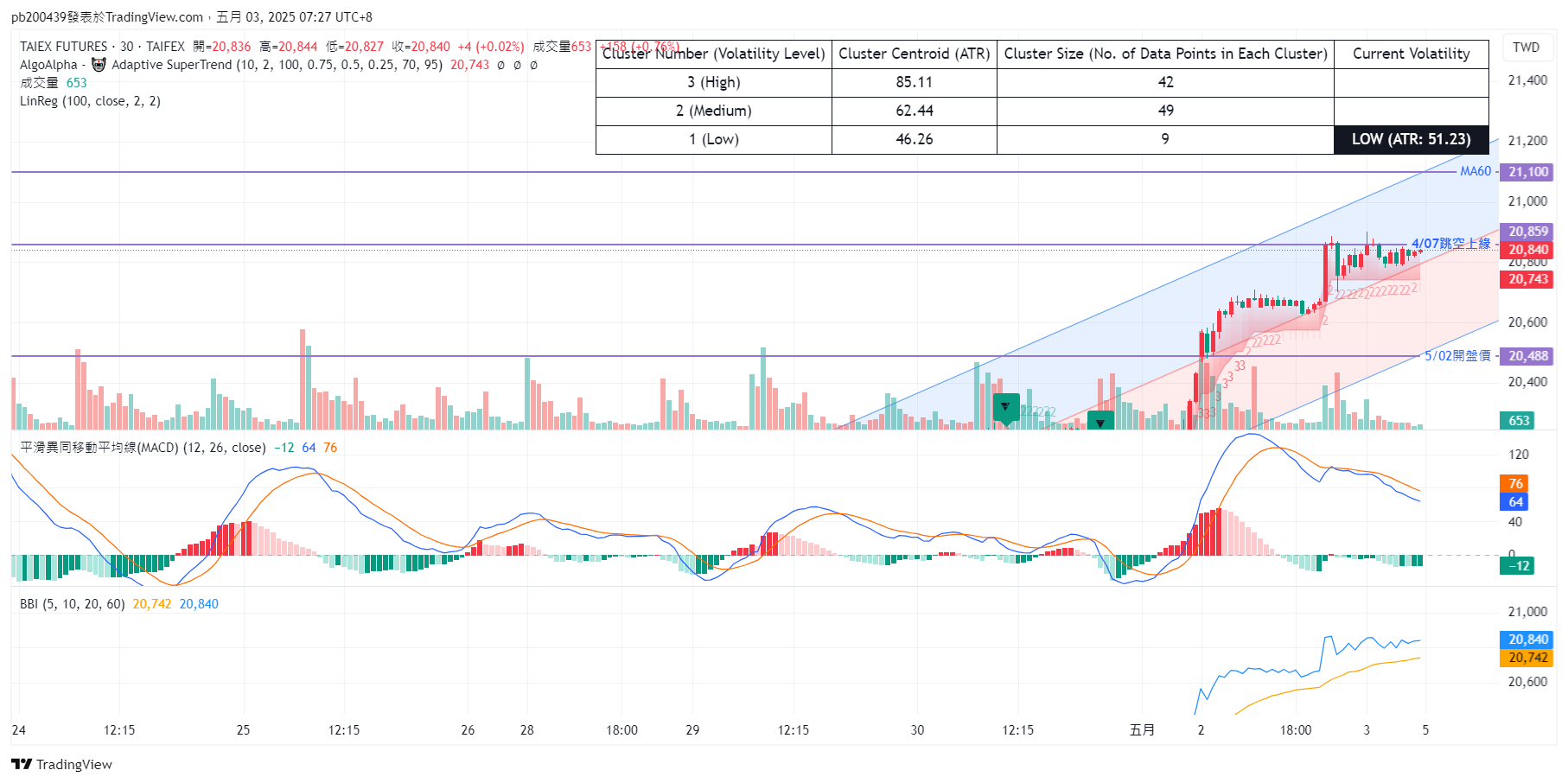
Task: Click the blue 20,840 label on BBI scale
Action: [1528, 640]
